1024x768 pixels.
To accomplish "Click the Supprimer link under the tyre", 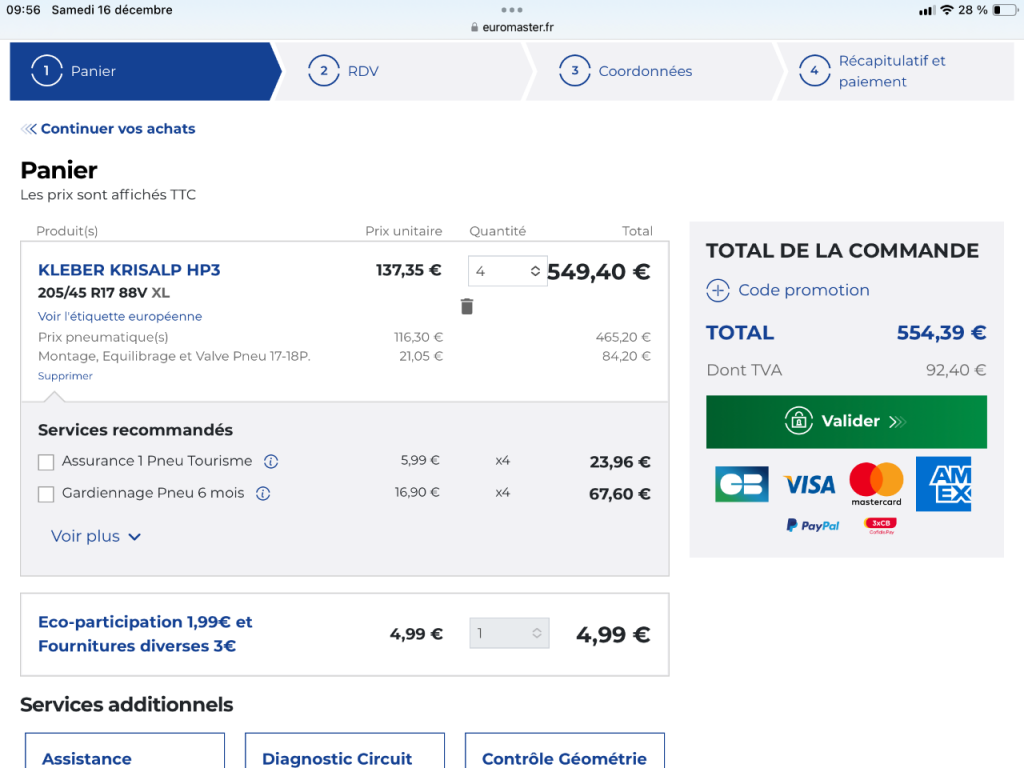I will coord(65,376).
